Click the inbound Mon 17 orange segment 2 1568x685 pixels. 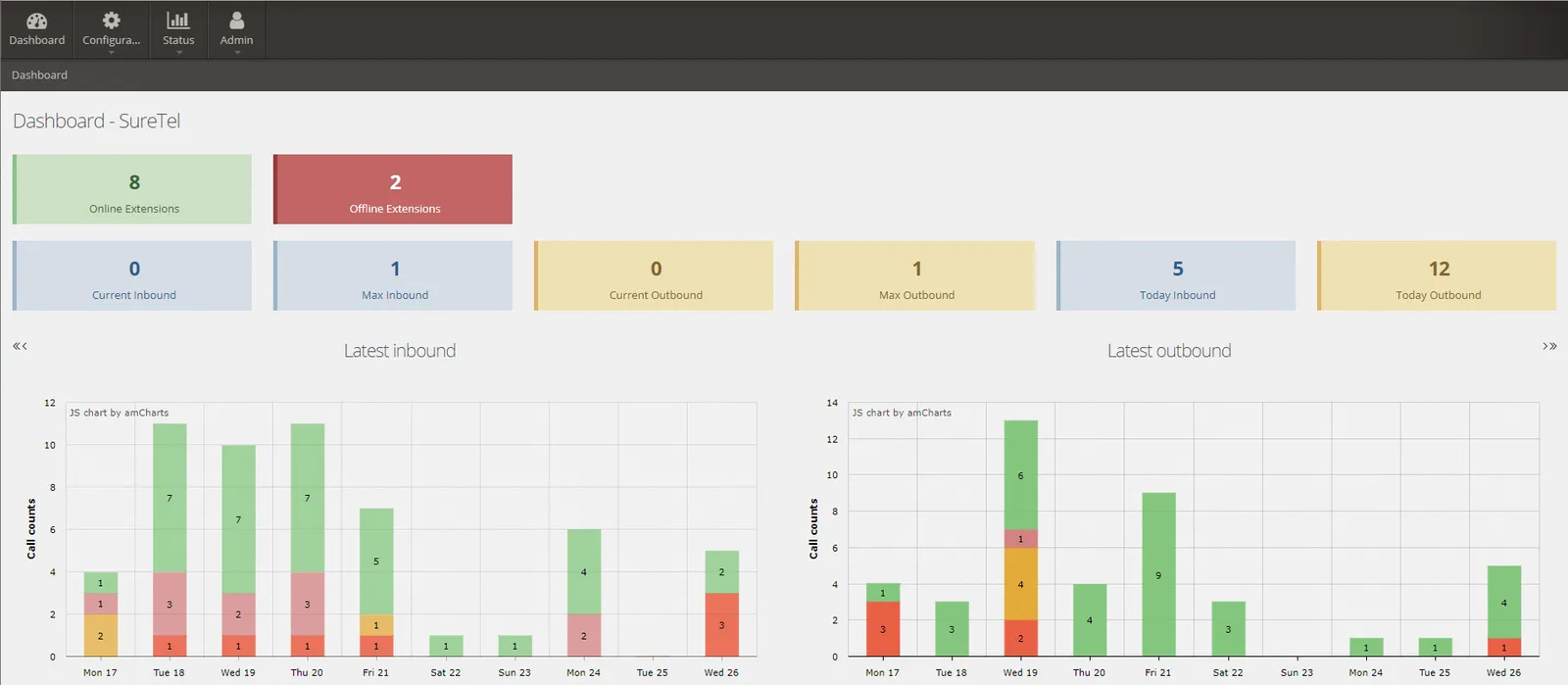click(x=100, y=635)
